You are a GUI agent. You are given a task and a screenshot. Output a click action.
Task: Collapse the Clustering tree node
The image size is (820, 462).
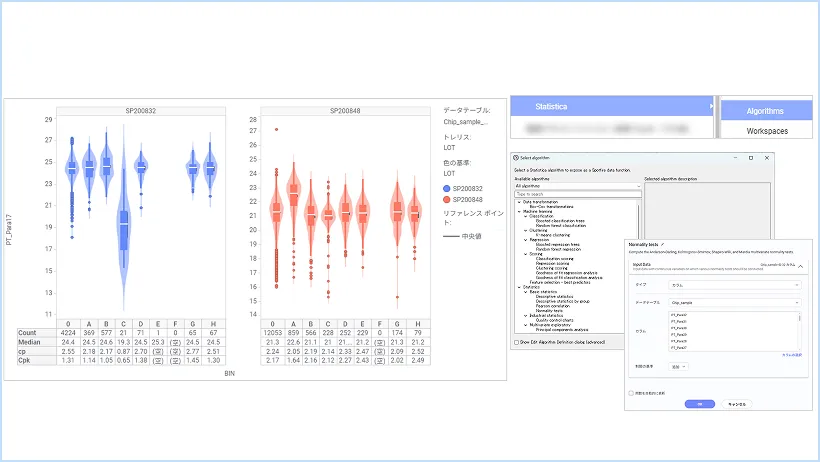coord(526,230)
